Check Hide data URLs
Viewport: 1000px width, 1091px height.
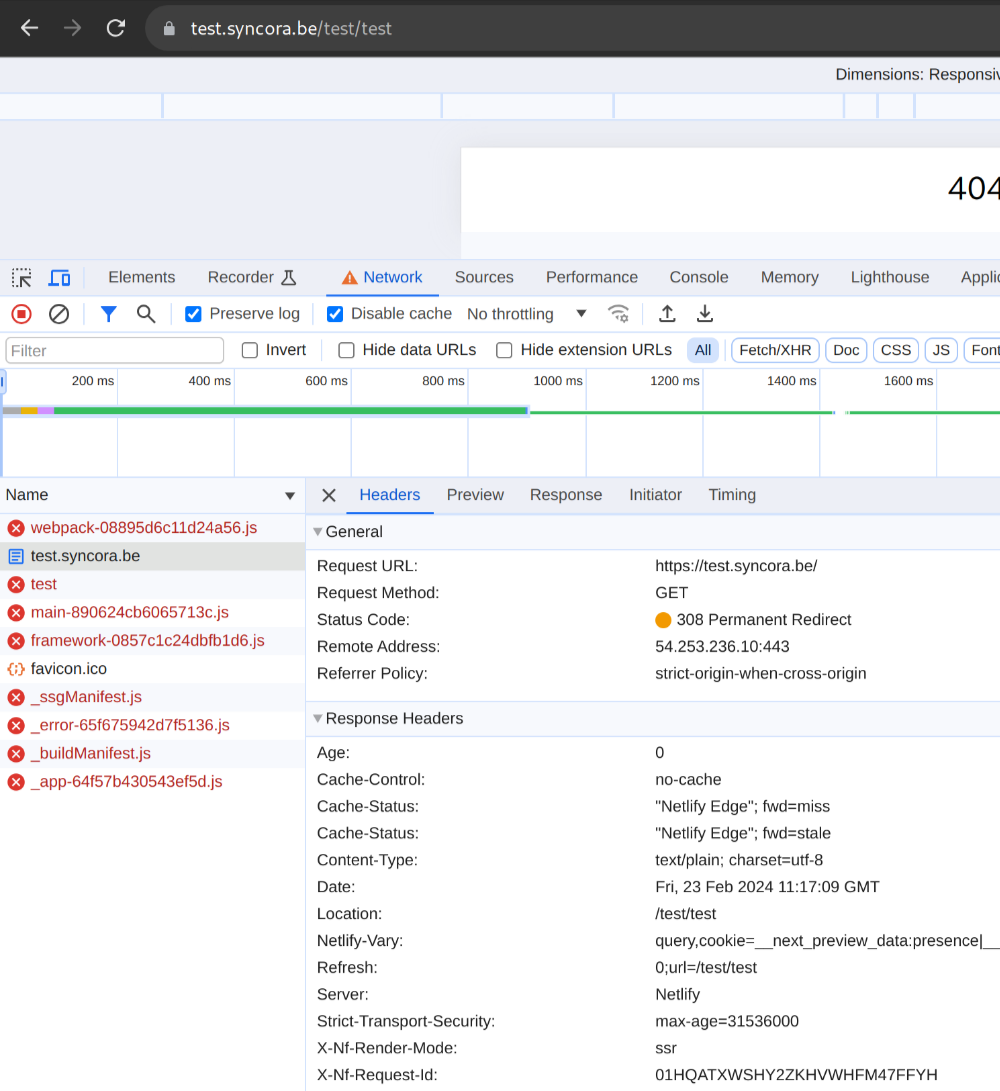pos(347,351)
